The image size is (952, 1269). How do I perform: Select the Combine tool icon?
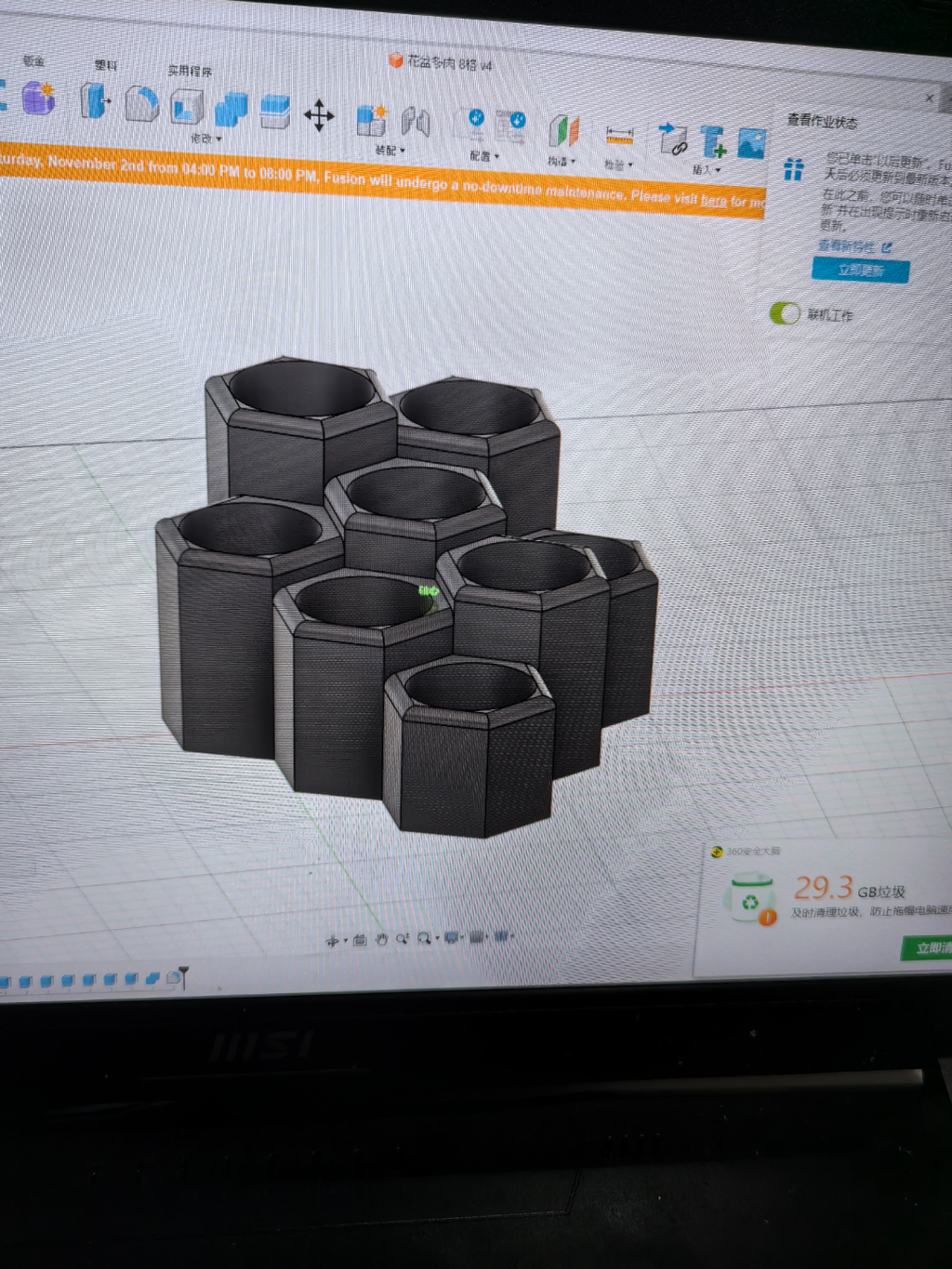(x=231, y=109)
